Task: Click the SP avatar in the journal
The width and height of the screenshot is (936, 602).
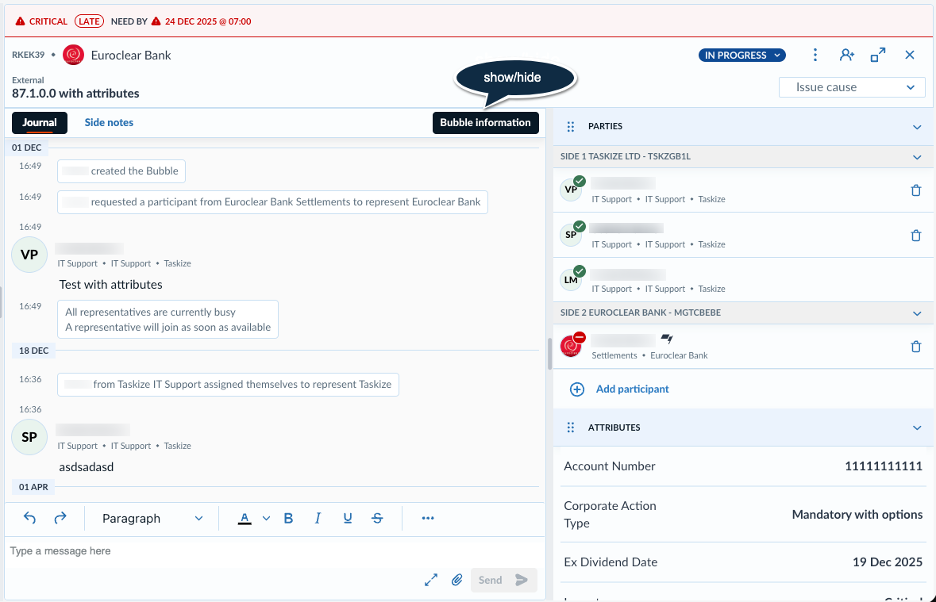Action: (29, 437)
